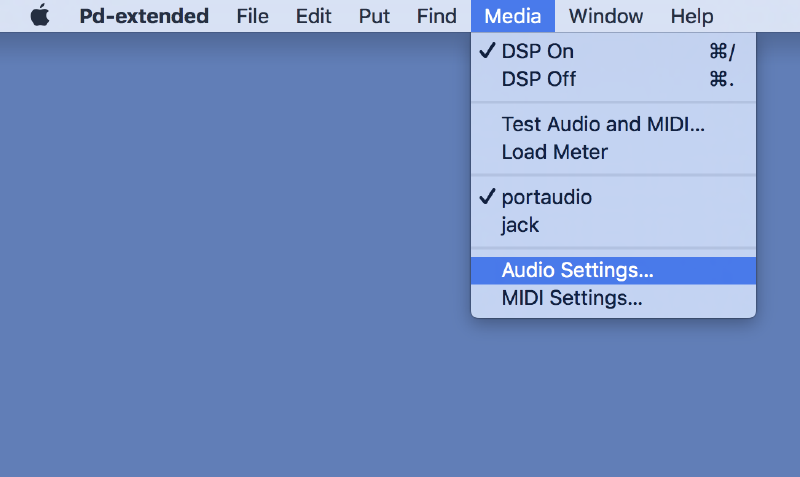Open the Window menu
This screenshot has width=800, height=477.
(605, 16)
